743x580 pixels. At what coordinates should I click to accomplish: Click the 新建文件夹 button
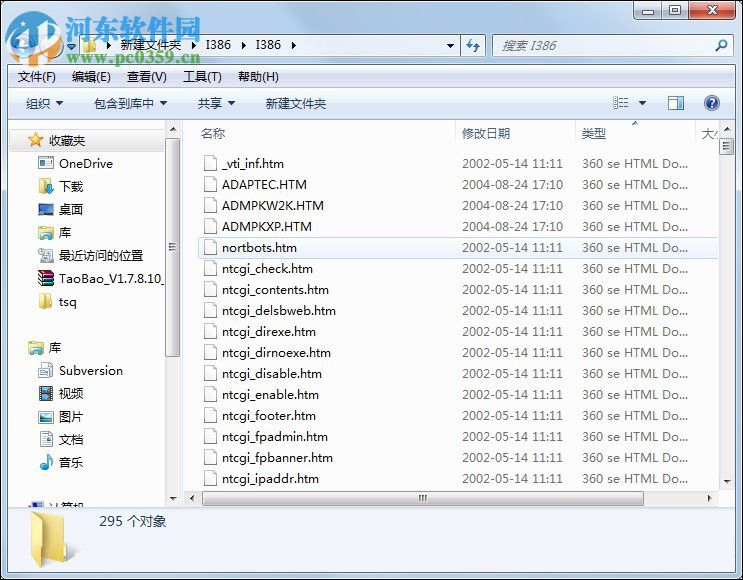(296, 103)
